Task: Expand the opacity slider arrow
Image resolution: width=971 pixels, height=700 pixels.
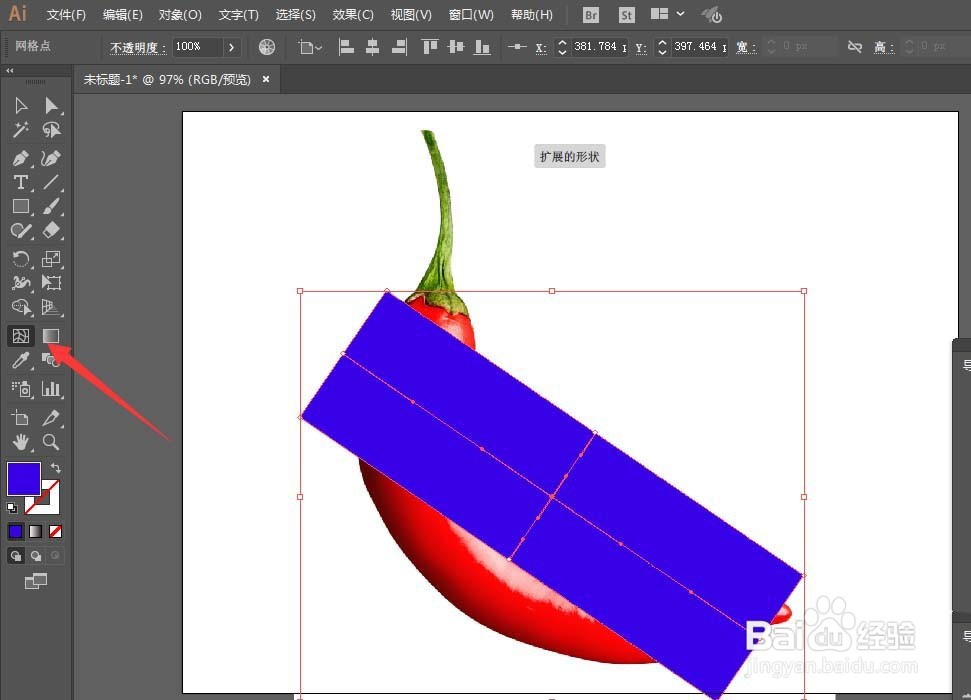Action: tap(232, 47)
